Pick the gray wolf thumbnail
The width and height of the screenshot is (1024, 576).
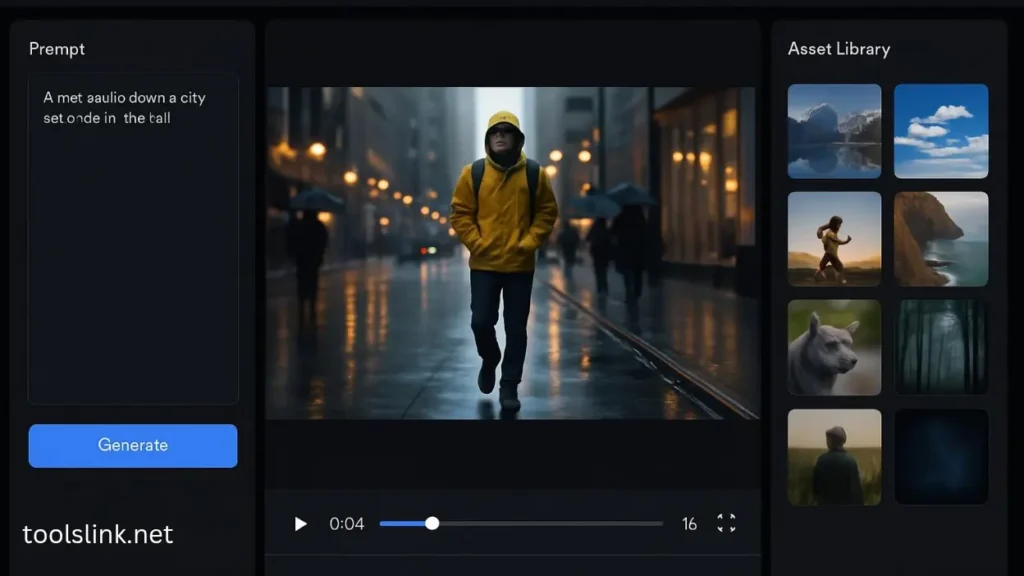click(834, 347)
